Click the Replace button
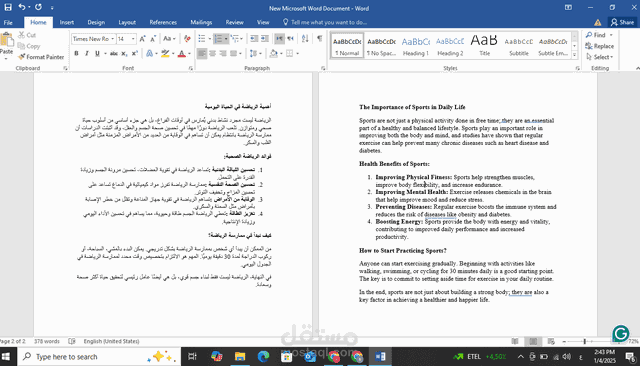The width and height of the screenshot is (640, 366). [599, 46]
